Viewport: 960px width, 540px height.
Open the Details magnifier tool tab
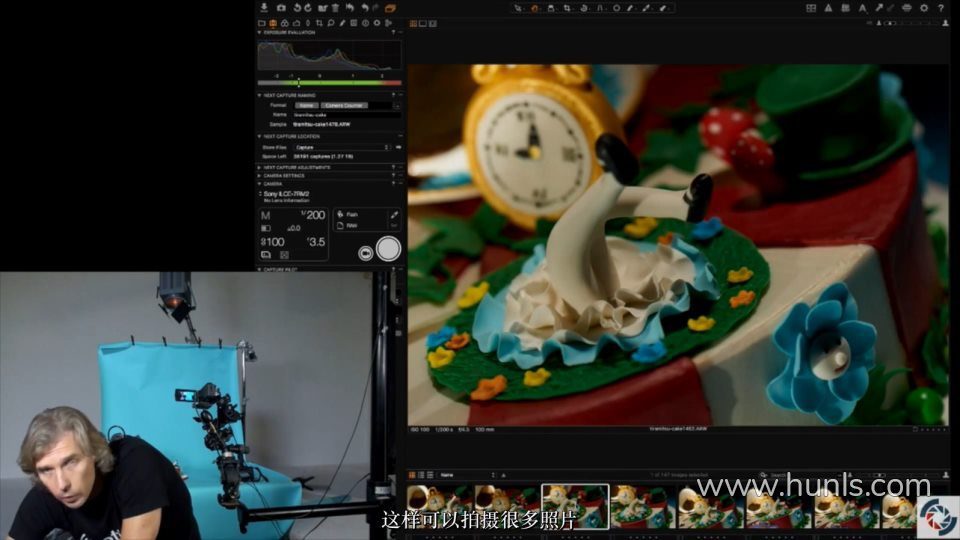(x=331, y=23)
